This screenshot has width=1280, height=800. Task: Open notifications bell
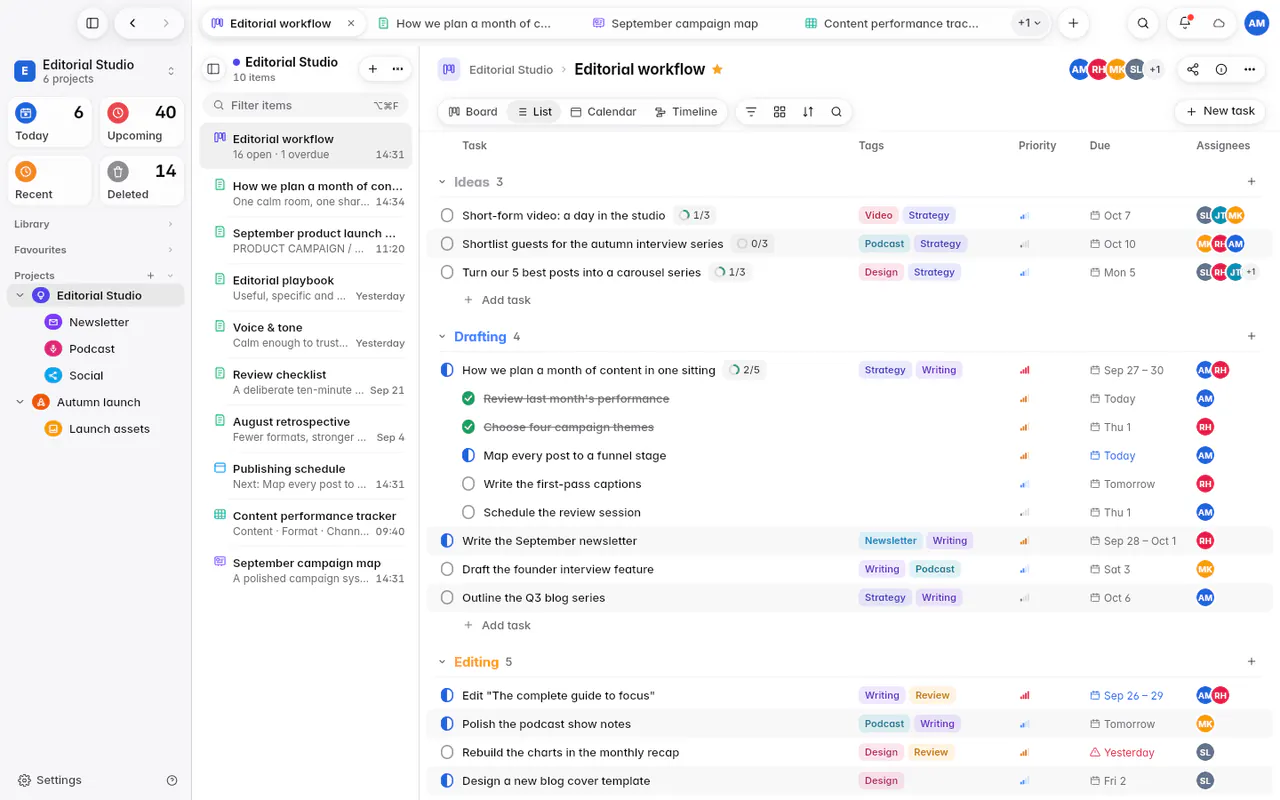click(1185, 23)
